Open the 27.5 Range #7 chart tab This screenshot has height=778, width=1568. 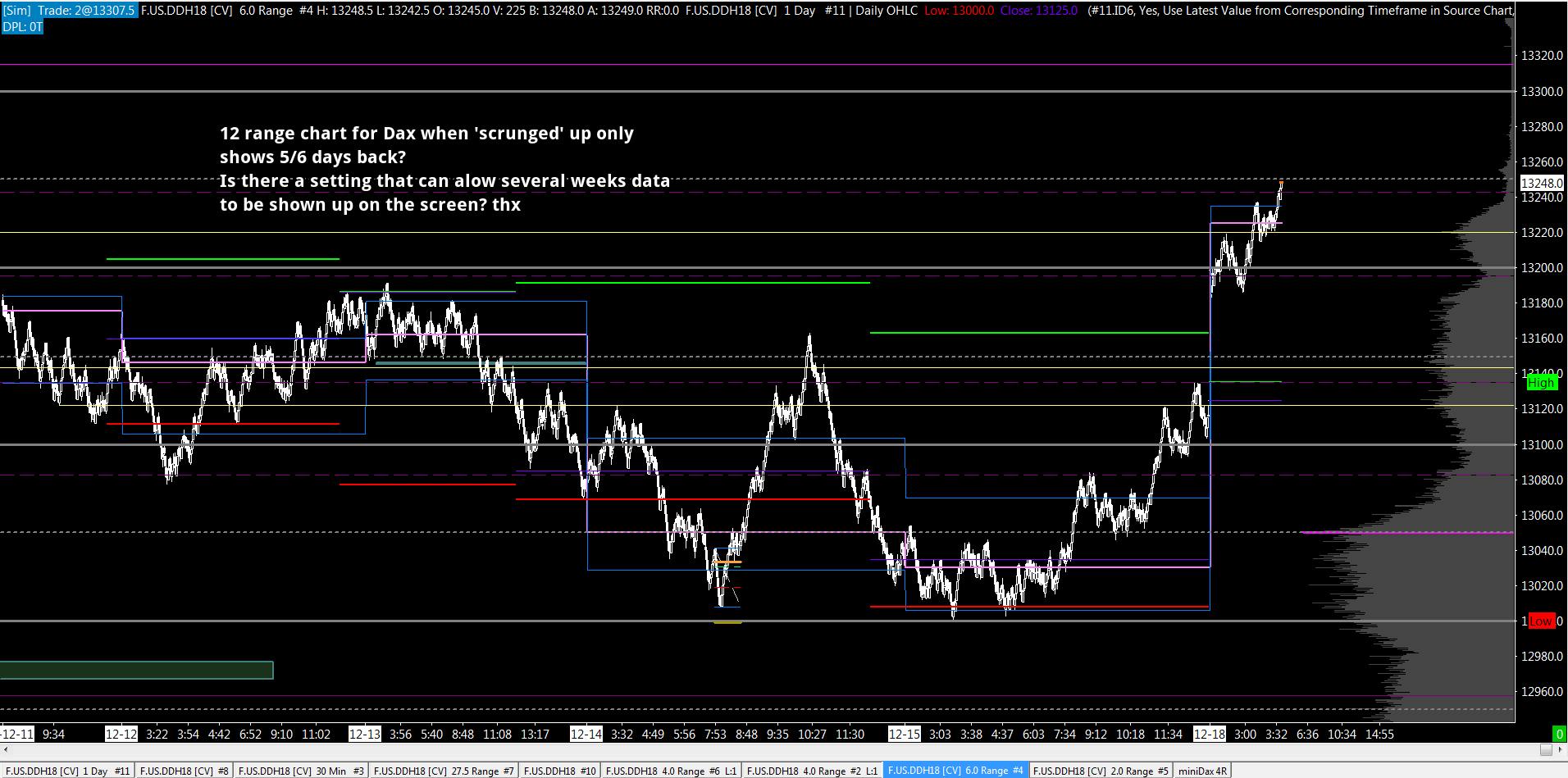point(444,771)
